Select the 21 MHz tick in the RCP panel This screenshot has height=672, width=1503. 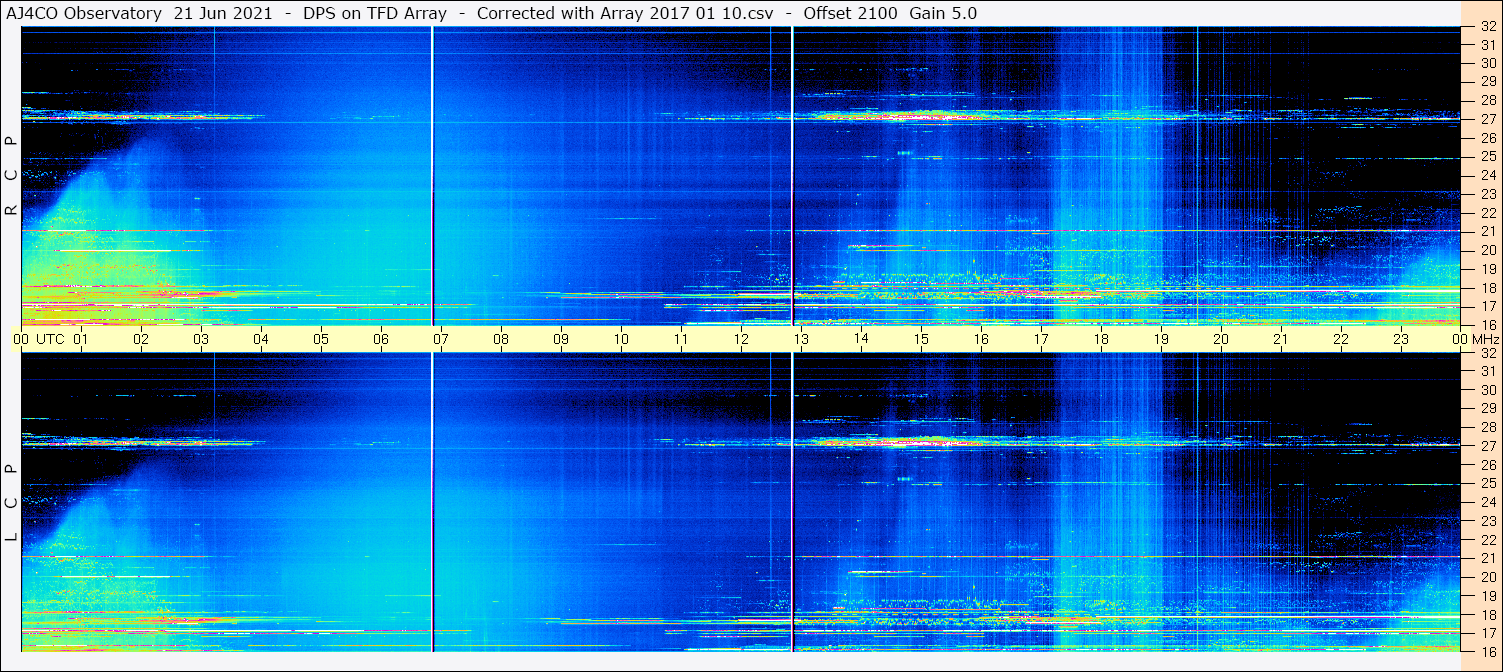[1487, 231]
